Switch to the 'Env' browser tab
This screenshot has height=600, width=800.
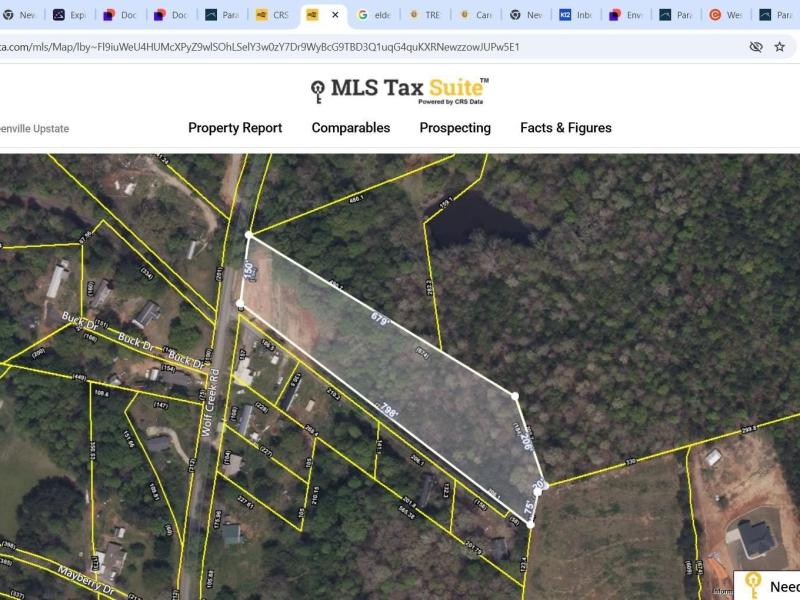pyautogui.click(x=626, y=15)
